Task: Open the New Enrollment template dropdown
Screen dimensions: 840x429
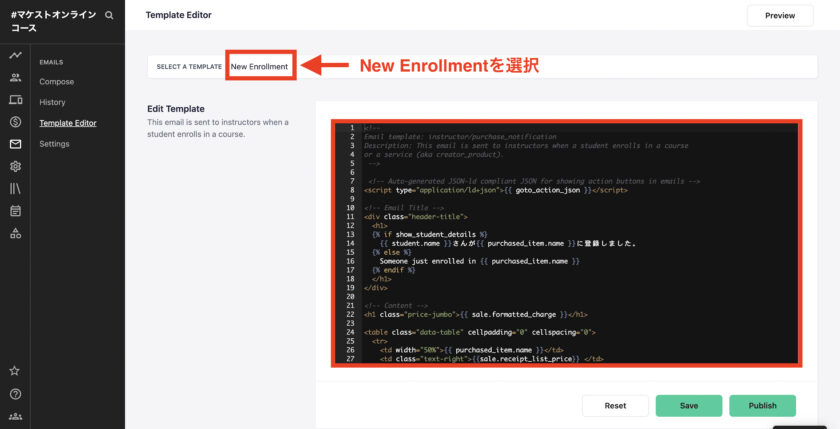Action: click(259, 66)
